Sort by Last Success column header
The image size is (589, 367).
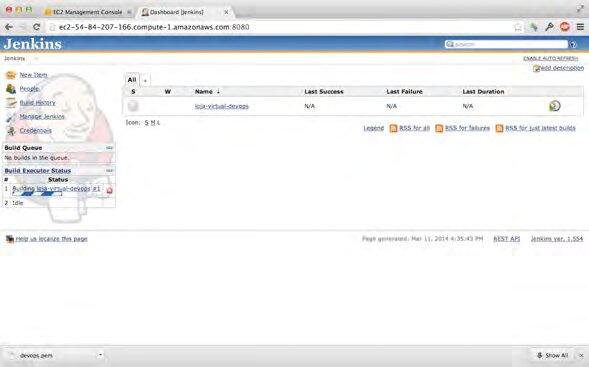pyautogui.click(x=324, y=92)
